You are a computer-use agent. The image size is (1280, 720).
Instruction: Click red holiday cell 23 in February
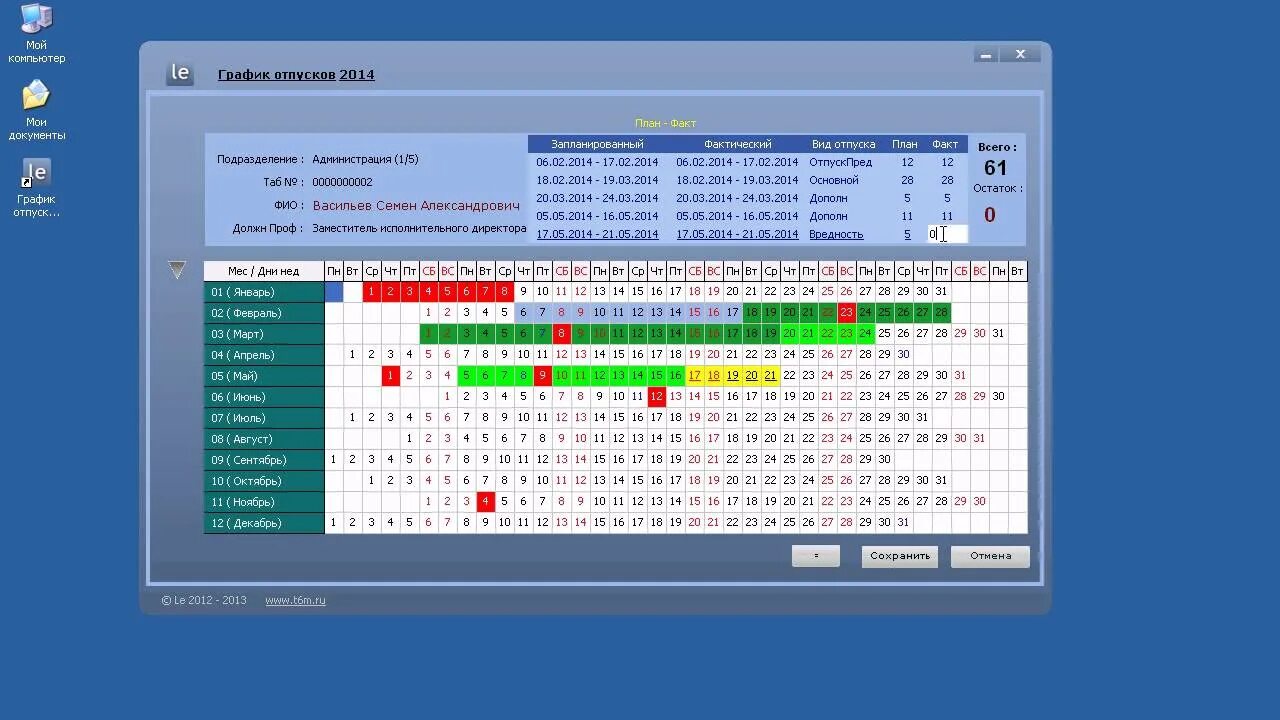coord(846,313)
